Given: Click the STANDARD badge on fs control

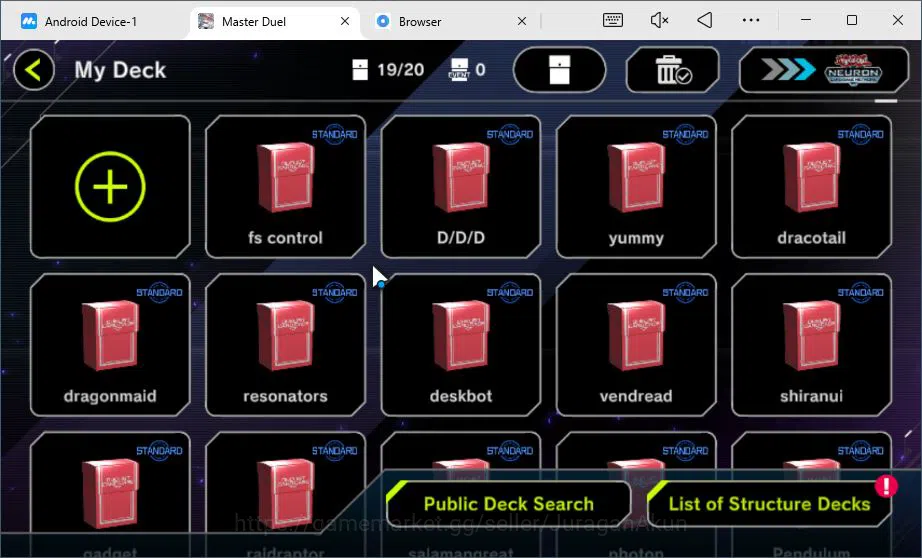Looking at the screenshot, I should pos(335,135).
